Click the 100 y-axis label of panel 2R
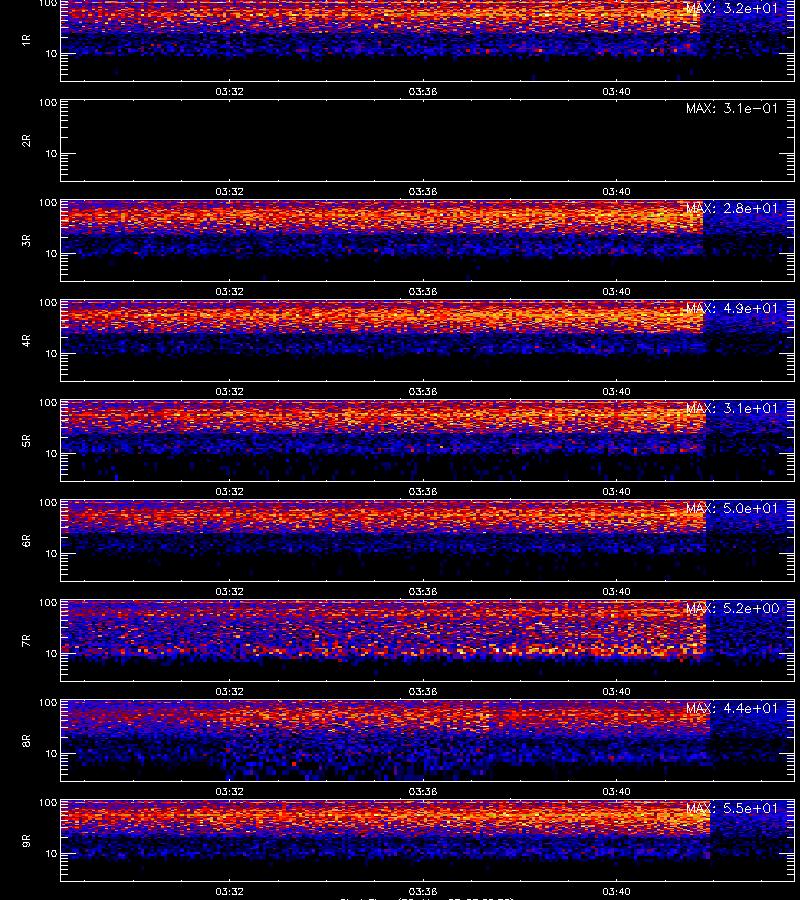Viewport: 800px width, 900px height. tap(48, 103)
